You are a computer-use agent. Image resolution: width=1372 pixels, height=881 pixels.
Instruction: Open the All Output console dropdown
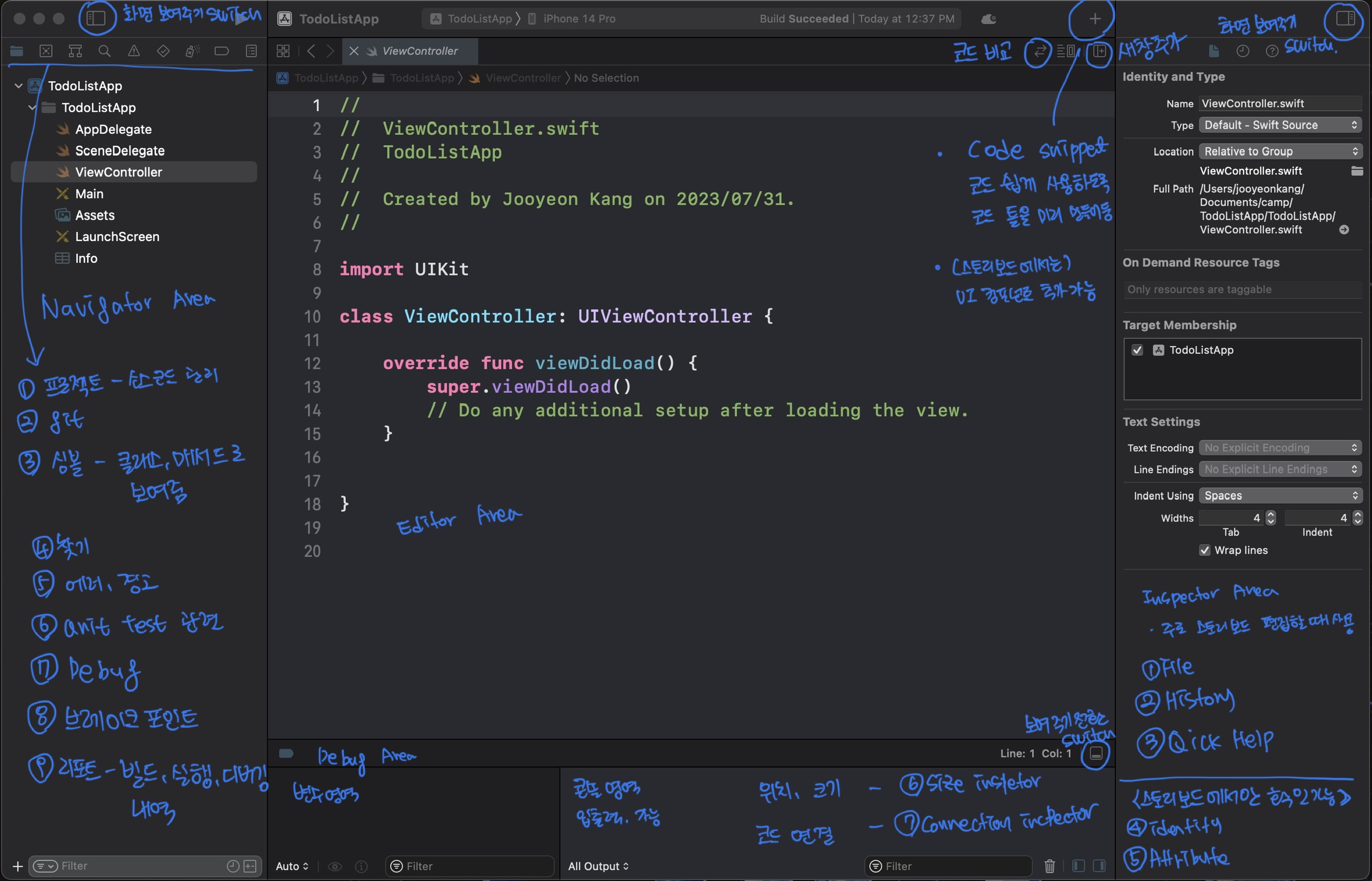coord(598,866)
